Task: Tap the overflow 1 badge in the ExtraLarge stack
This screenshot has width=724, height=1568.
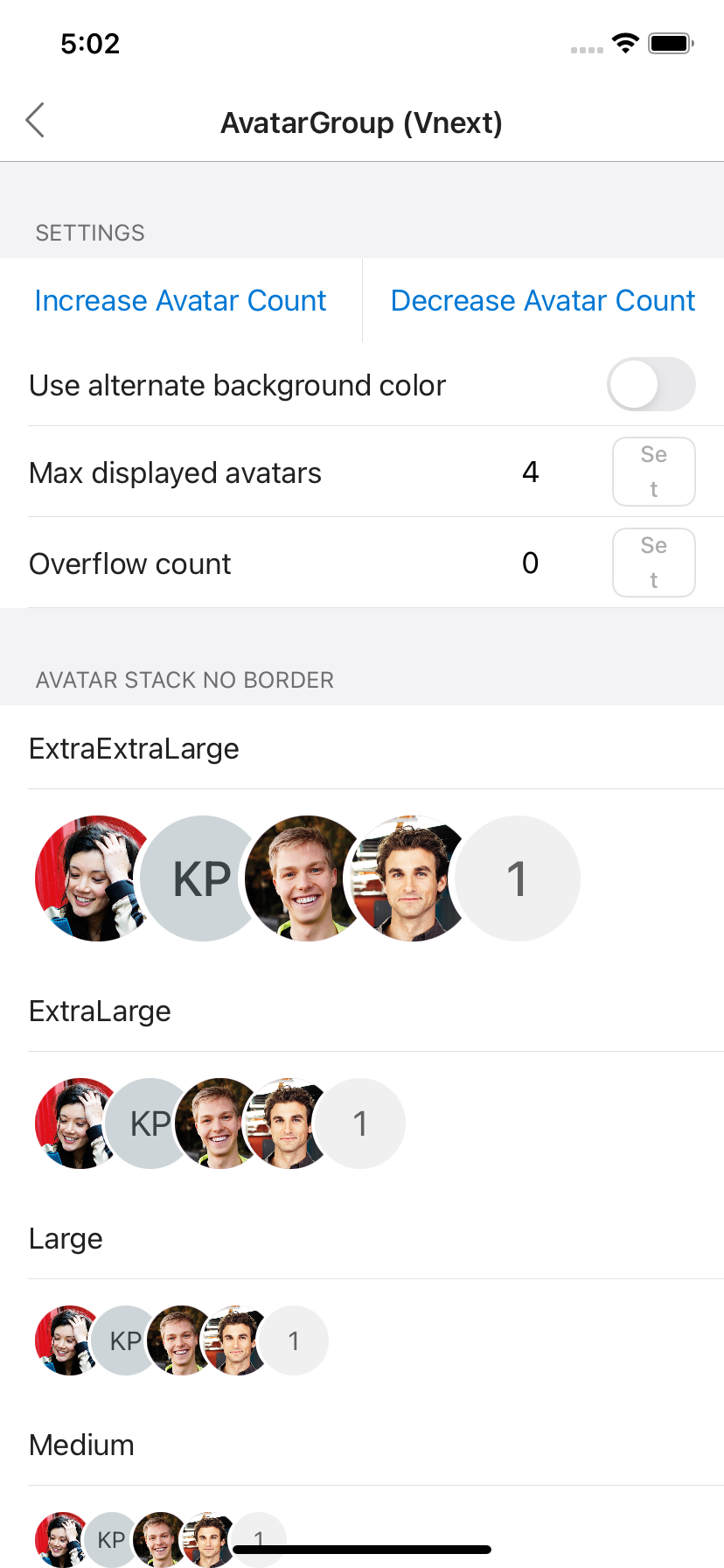Action: point(361,1123)
